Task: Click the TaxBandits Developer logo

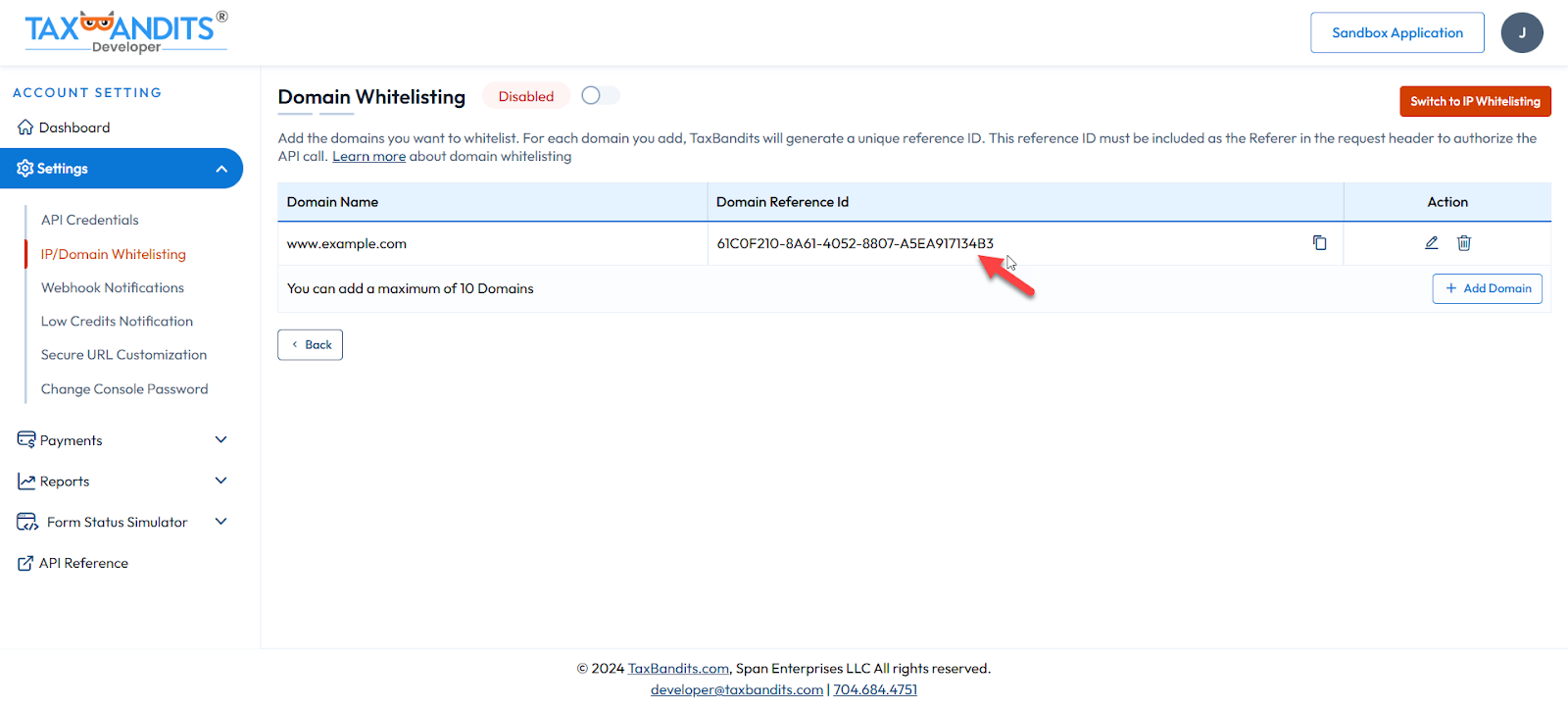Action: [125, 32]
